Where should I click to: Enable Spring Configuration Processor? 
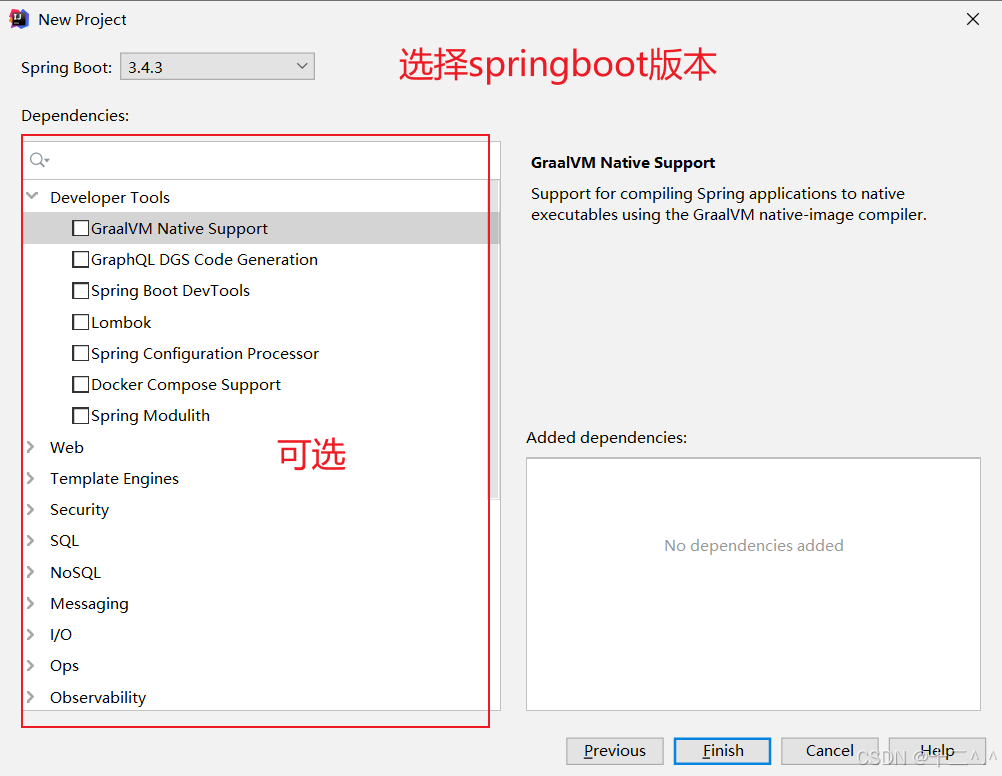pos(80,352)
